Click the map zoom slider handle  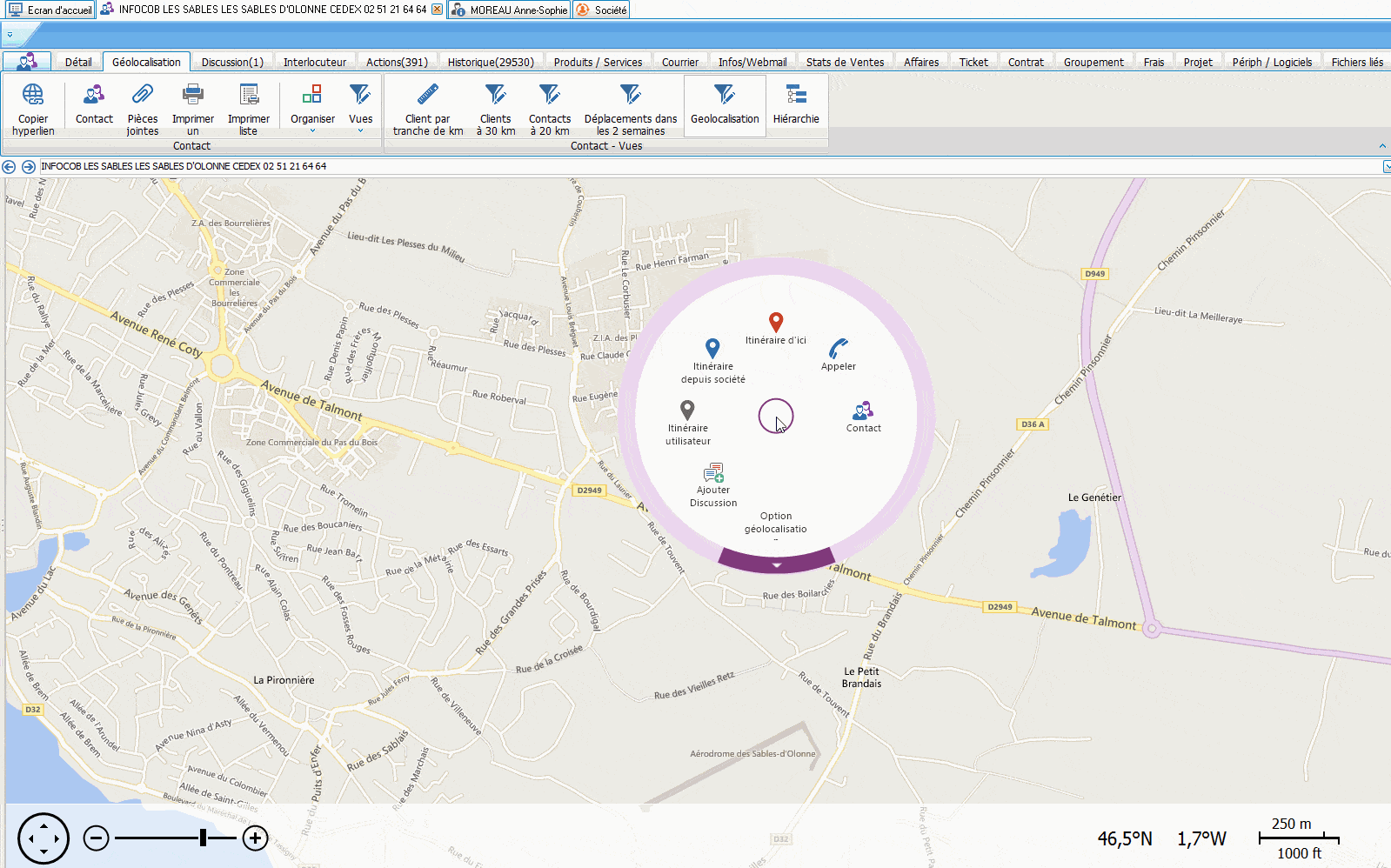203,838
